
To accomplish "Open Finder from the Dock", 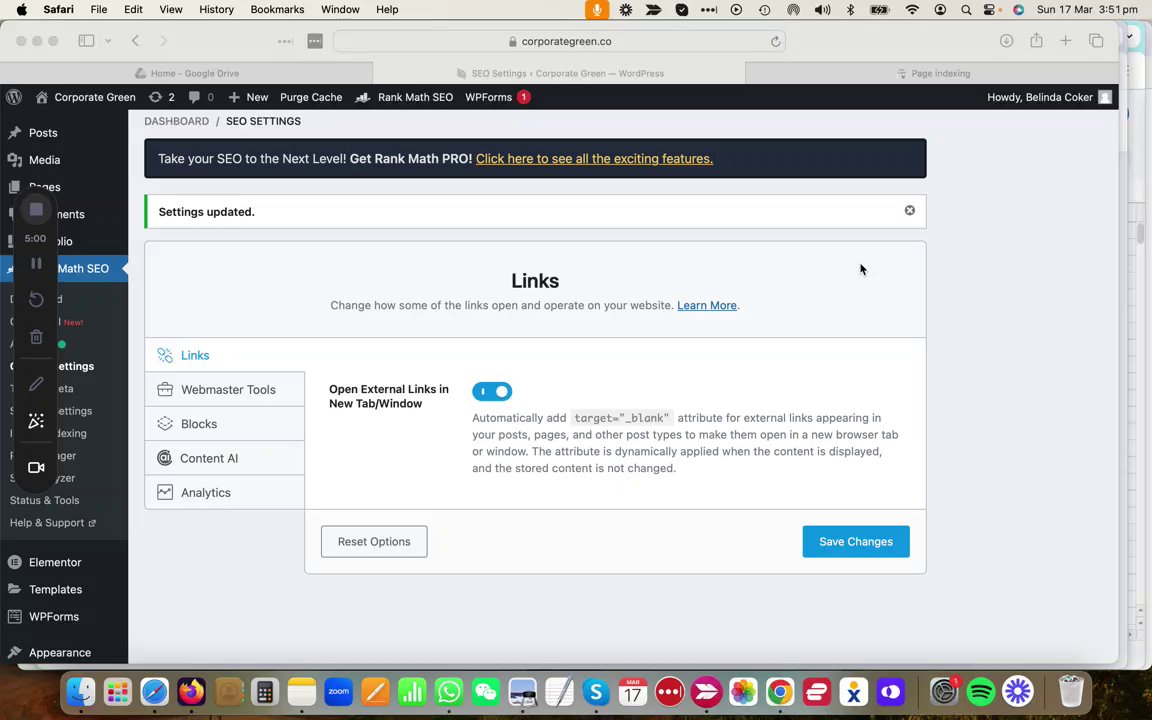I will (81, 691).
